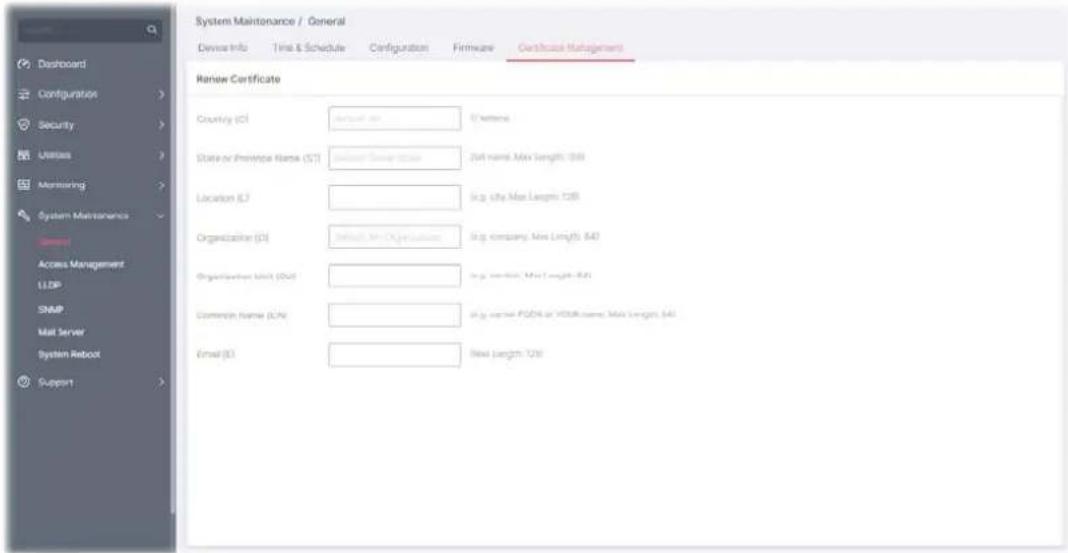Viewport: 1068px width, 553px height.
Task: Expand the Monitoring menu chevron
Action: 161,185
